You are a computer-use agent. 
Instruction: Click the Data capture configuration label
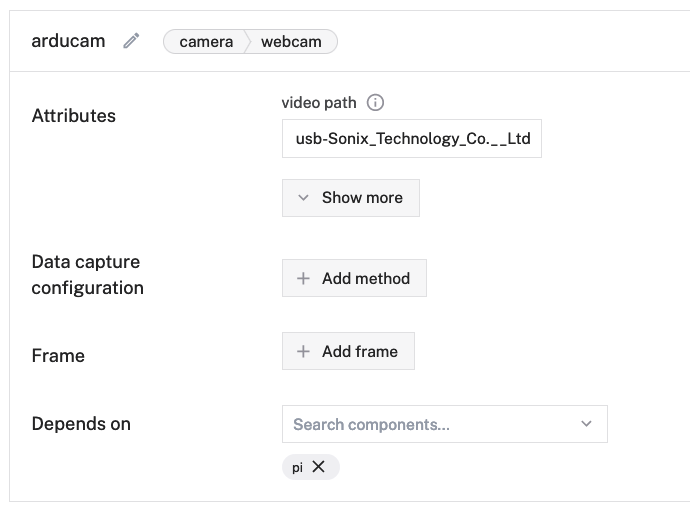[x=88, y=275]
